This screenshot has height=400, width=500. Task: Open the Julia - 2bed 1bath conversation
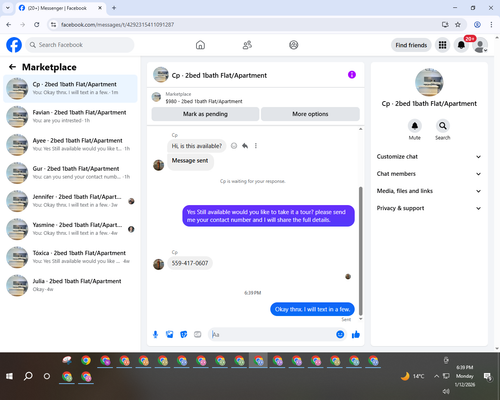(70, 285)
